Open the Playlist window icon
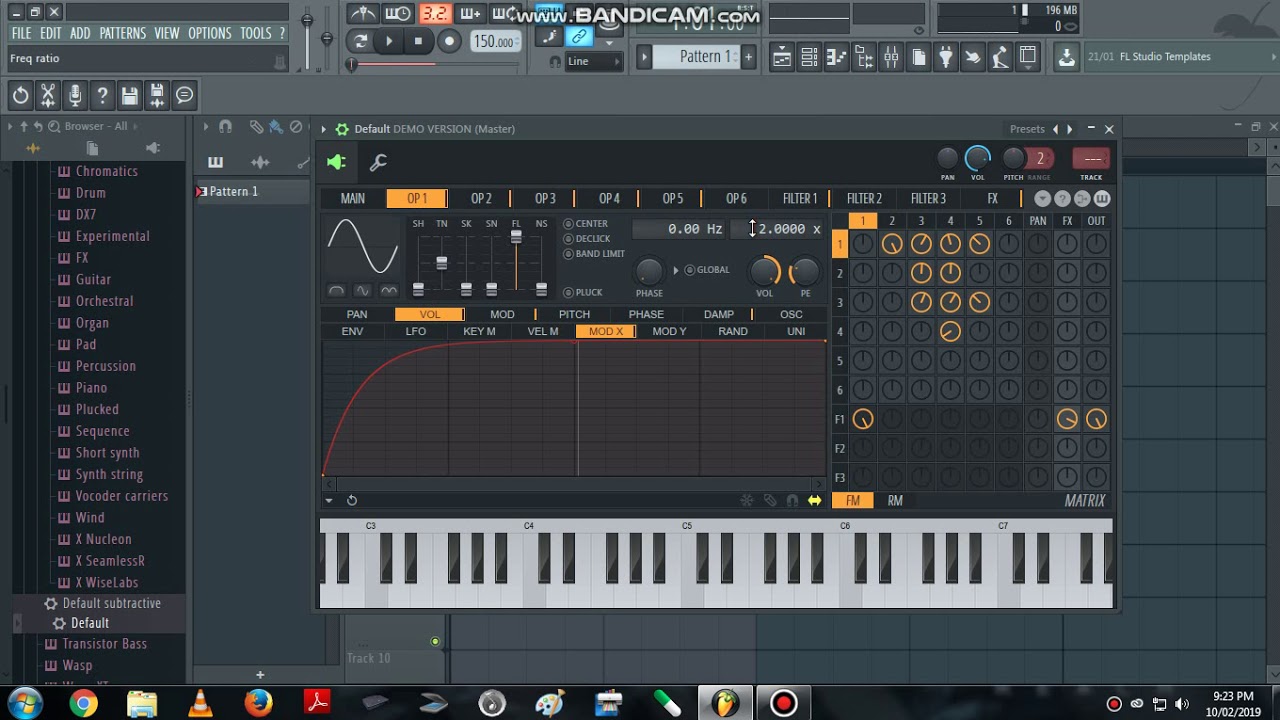Screen dimensions: 1280x720 click(782, 57)
